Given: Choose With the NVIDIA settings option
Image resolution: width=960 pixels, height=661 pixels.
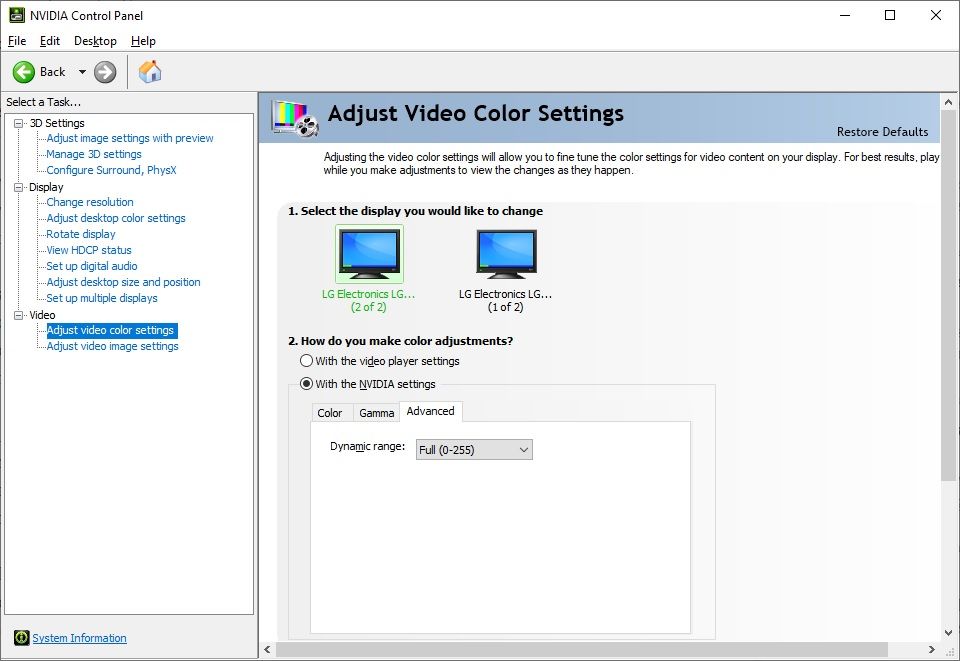Looking at the screenshot, I should pos(307,384).
